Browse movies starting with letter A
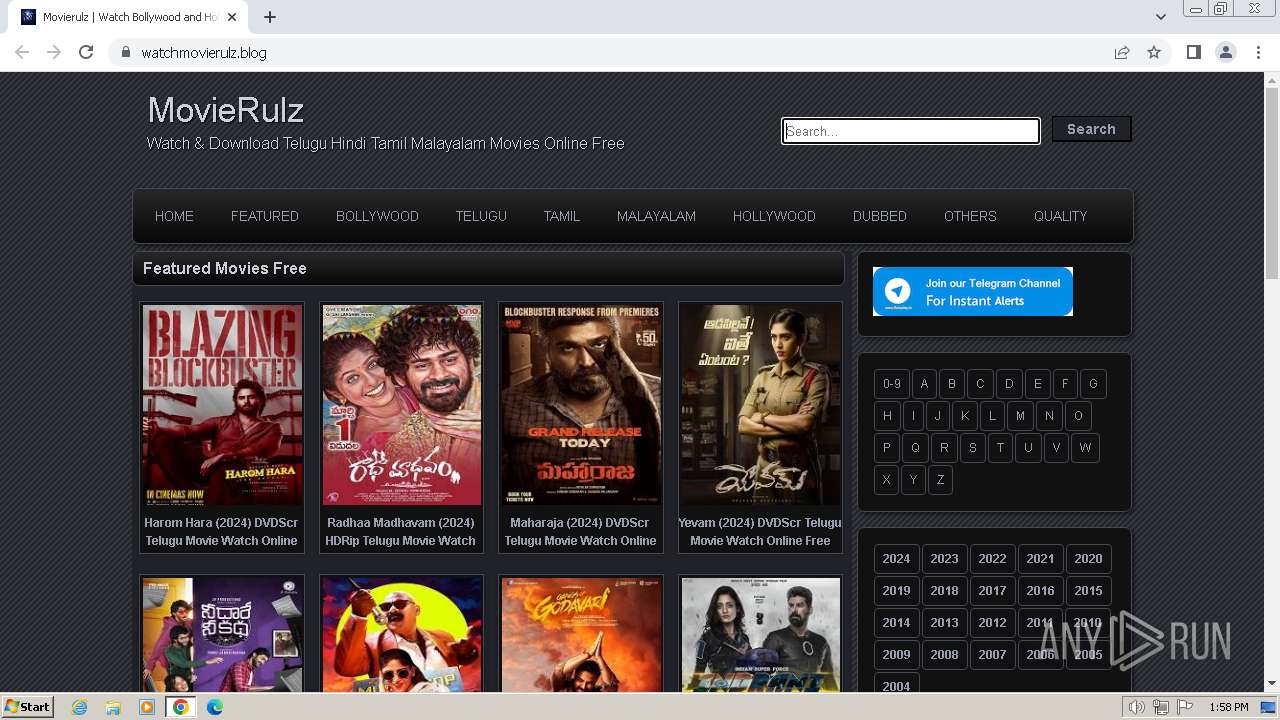Screen dimensions: 1280x720 [x=924, y=384]
